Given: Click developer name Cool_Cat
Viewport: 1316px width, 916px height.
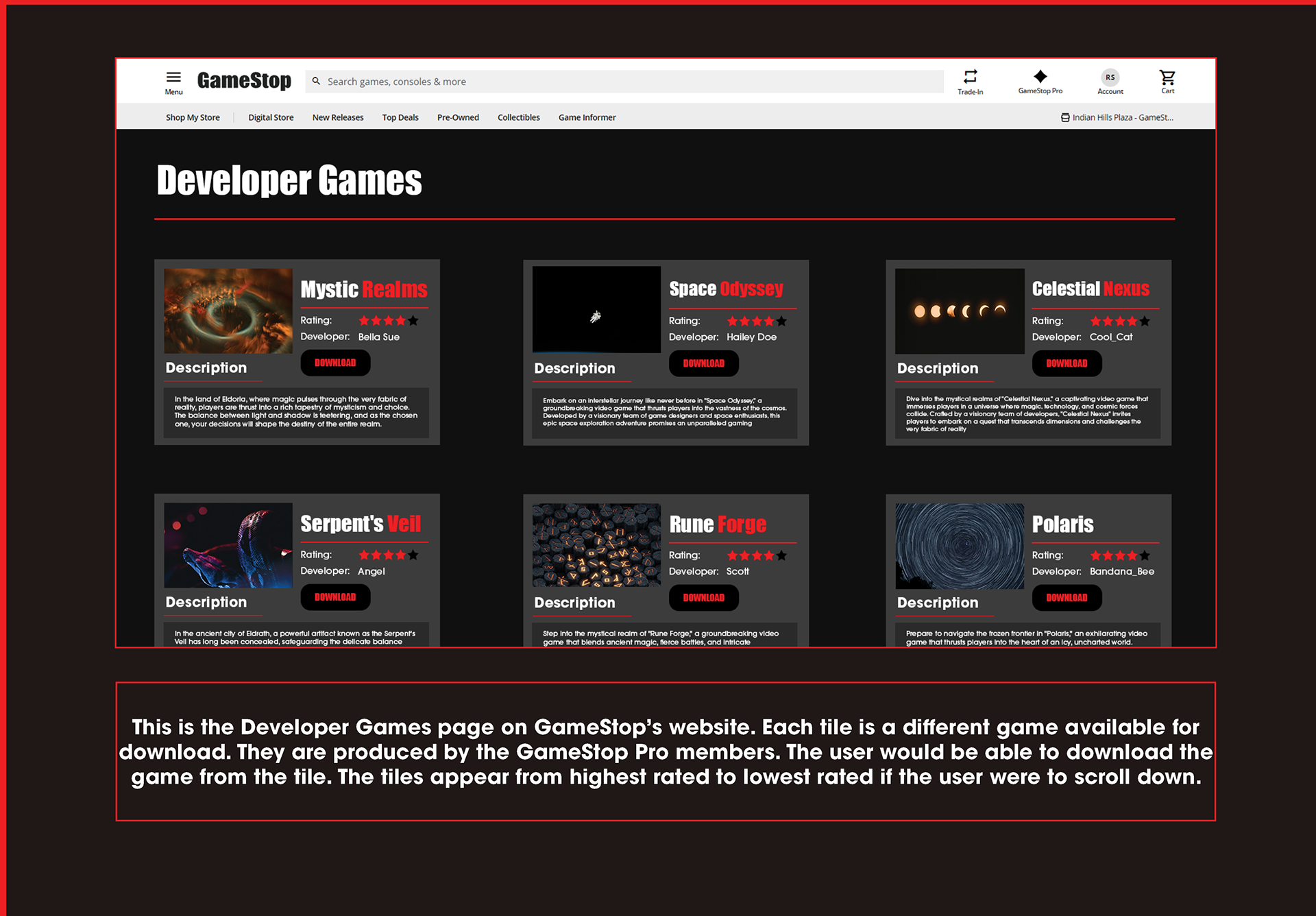Looking at the screenshot, I should 1111,337.
